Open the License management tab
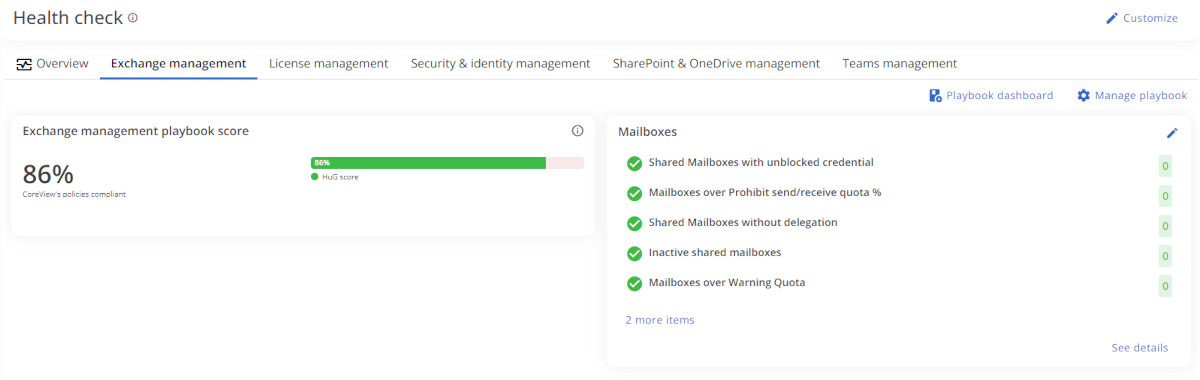This screenshot has width=1200, height=380. 328,63
